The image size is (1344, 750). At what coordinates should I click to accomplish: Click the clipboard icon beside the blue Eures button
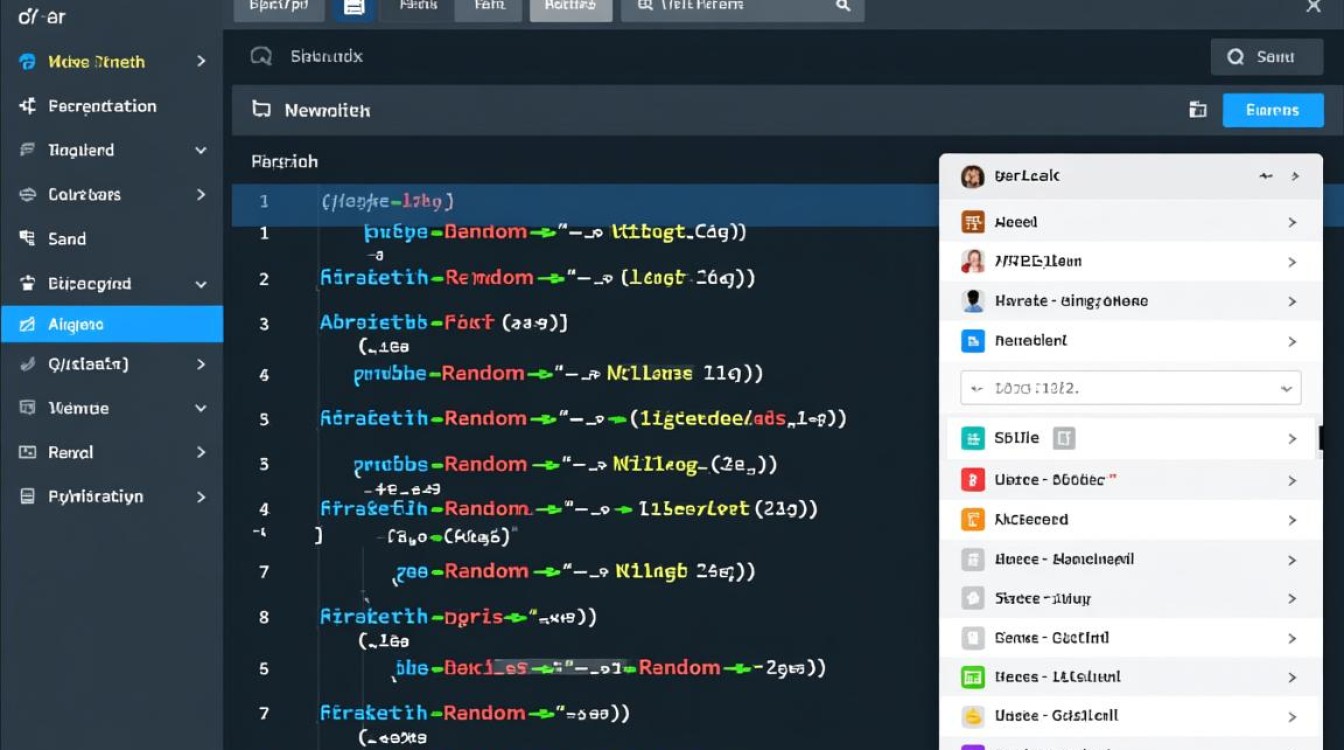point(1197,110)
